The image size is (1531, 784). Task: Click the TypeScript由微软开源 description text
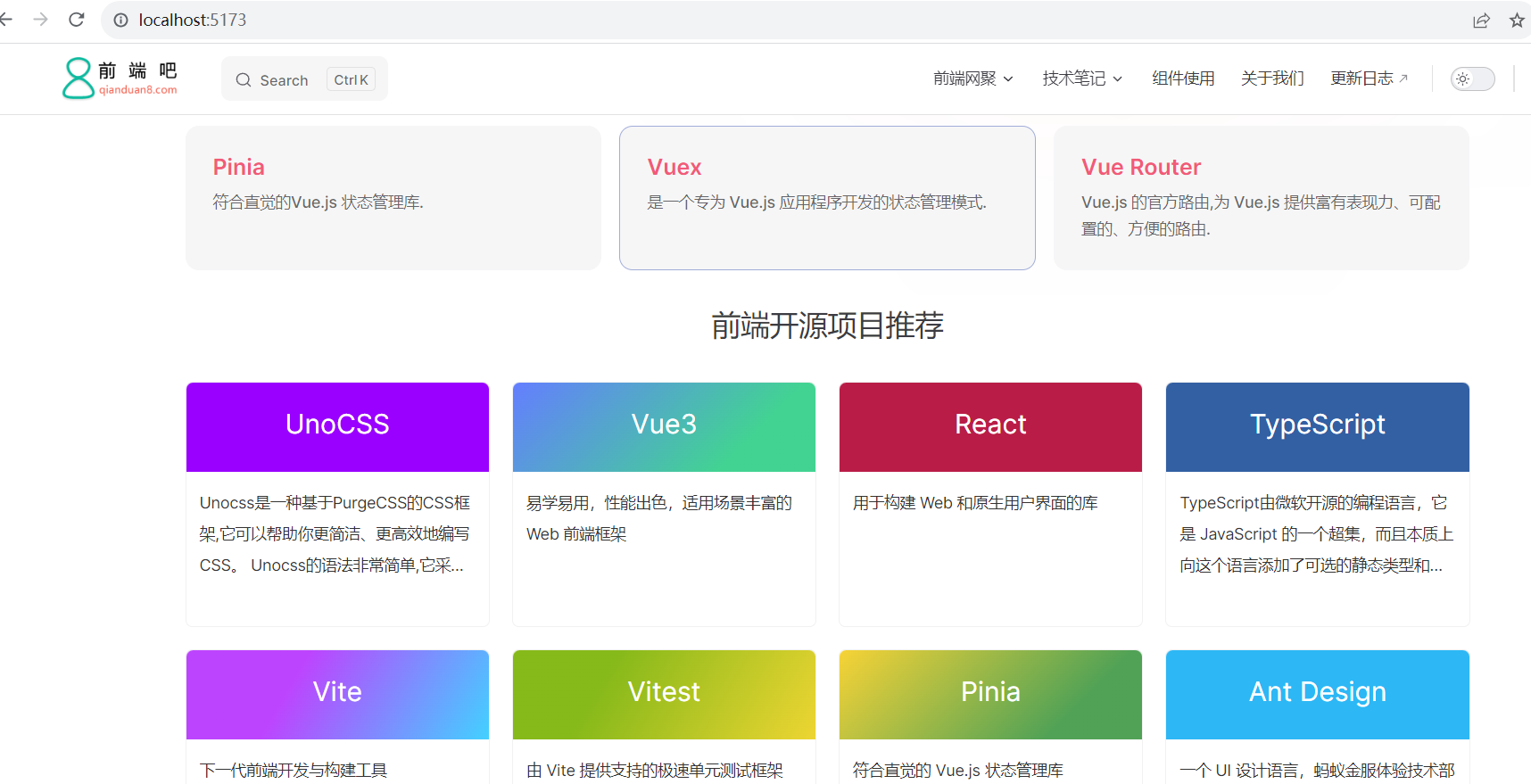coord(1317,534)
